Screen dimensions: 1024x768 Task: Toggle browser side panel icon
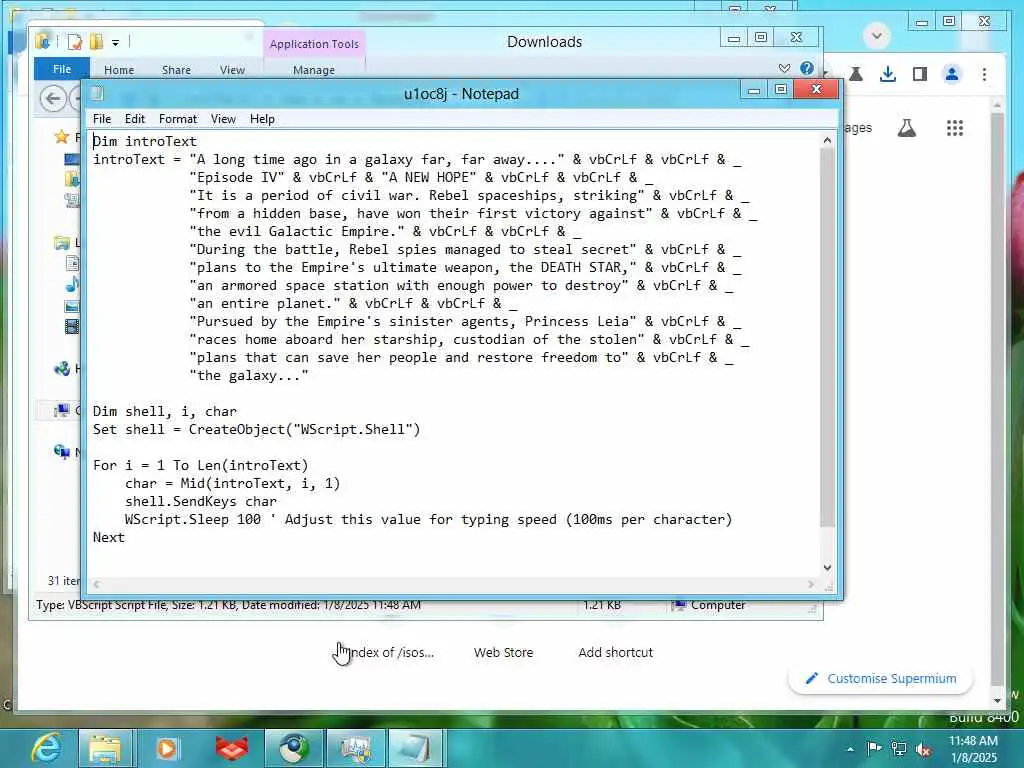pyautogui.click(x=920, y=74)
